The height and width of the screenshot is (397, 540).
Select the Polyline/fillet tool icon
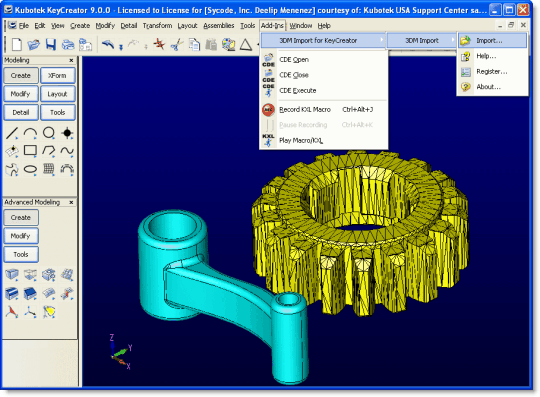coord(49,151)
